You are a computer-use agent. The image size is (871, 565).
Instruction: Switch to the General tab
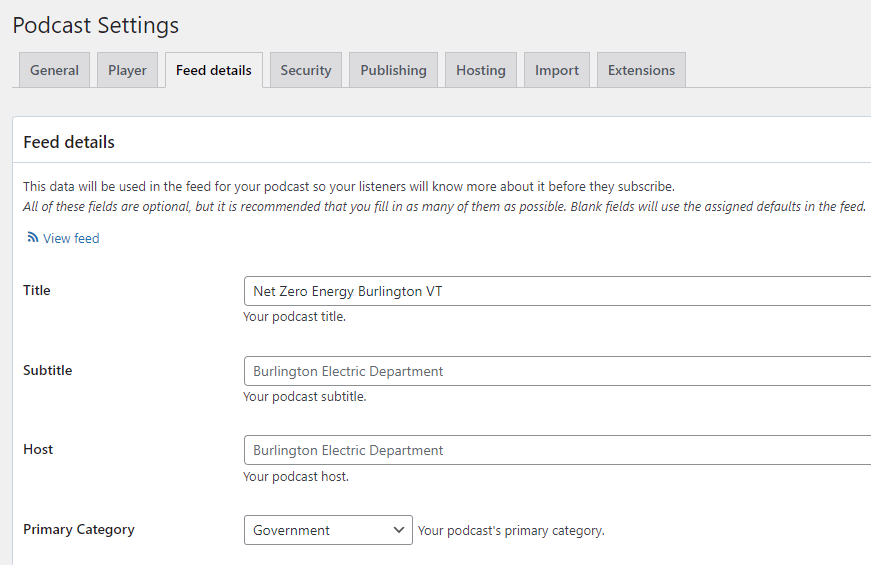tap(55, 70)
